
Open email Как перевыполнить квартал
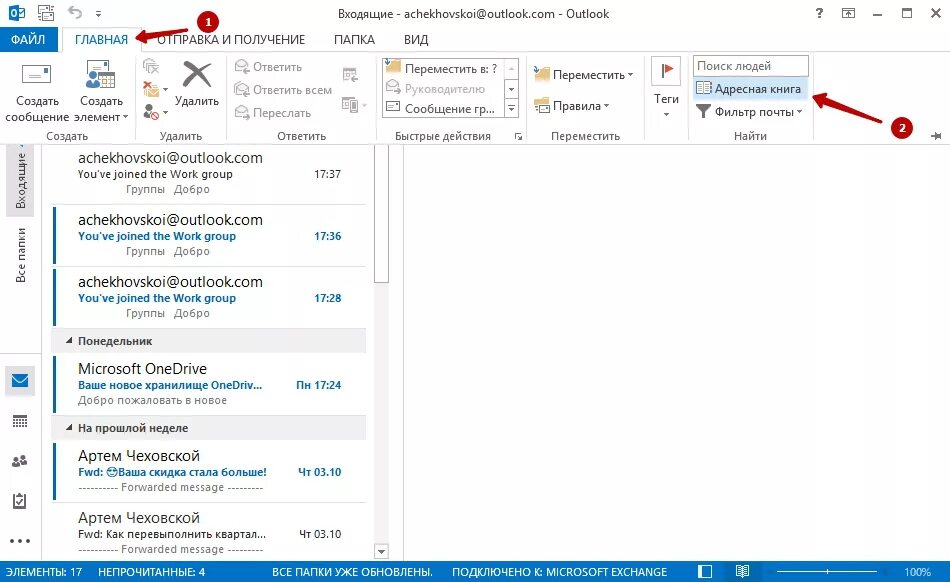coord(210,533)
